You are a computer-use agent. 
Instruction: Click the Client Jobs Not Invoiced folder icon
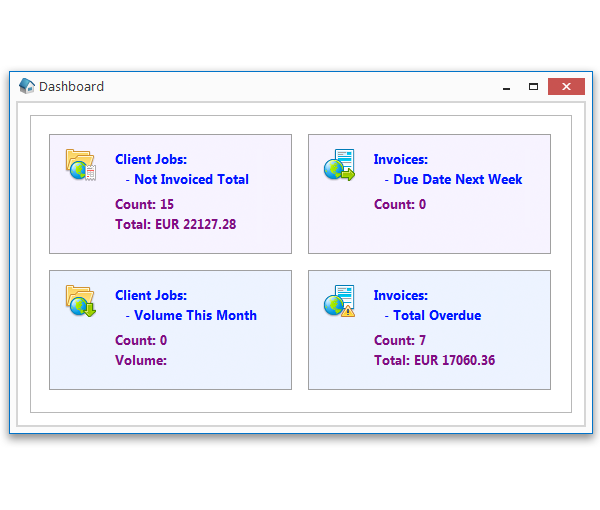coord(81,165)
